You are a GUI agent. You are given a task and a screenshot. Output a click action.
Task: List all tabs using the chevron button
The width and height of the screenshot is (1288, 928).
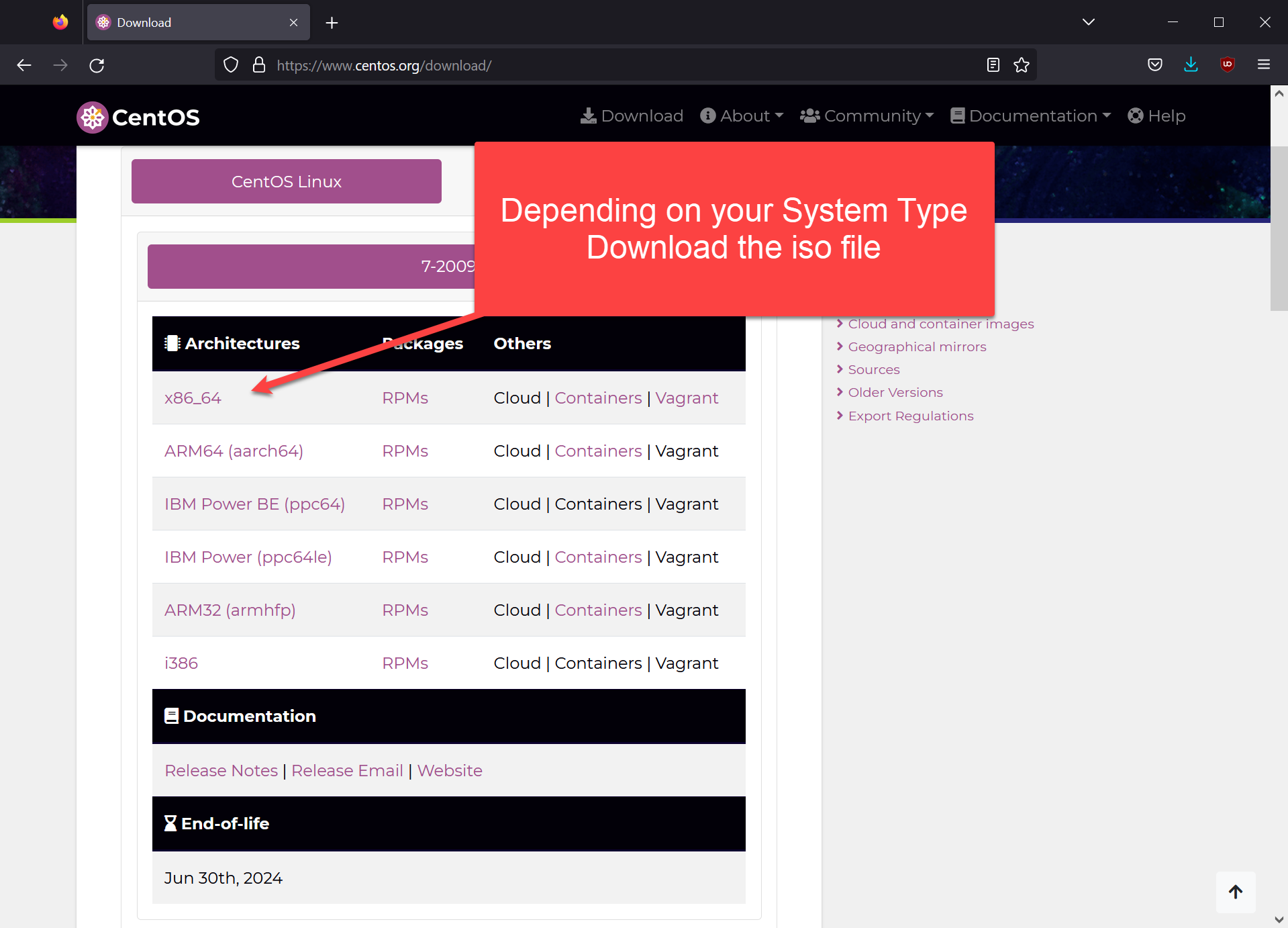click(1088, 22)
